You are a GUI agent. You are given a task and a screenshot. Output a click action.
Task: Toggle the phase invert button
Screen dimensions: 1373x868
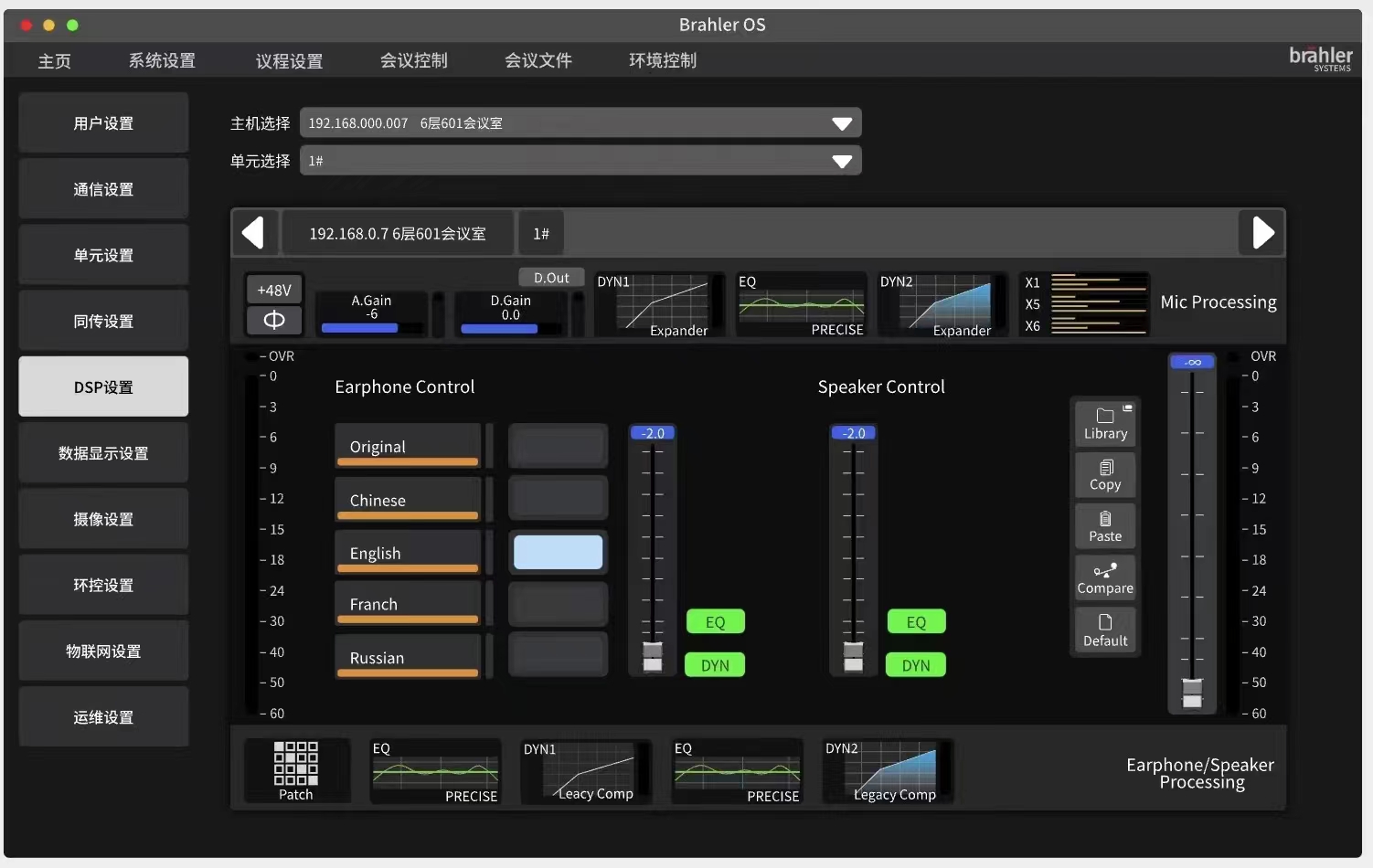click(x=274, y=321)
